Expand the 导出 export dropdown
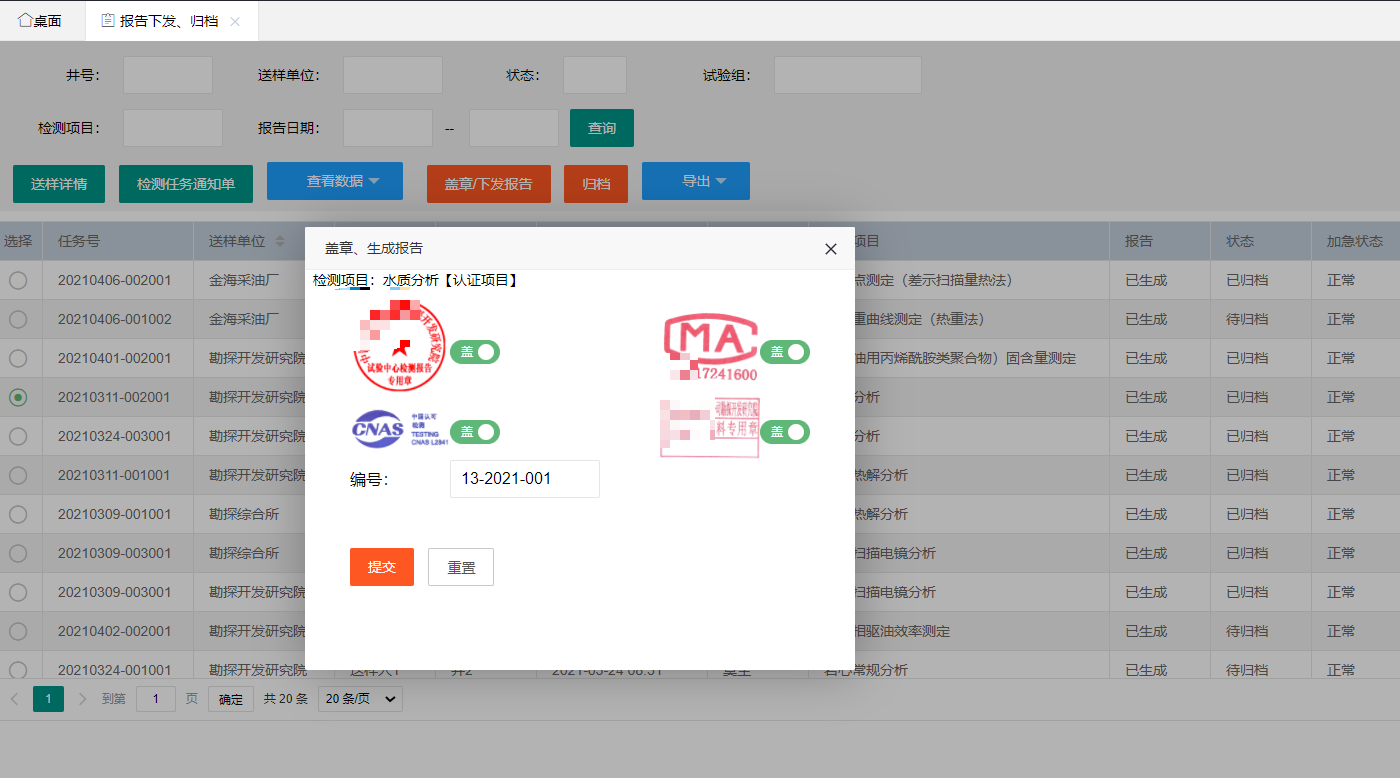The height and width of the screenshot is (778, 1400). click(x=695, y=181)
